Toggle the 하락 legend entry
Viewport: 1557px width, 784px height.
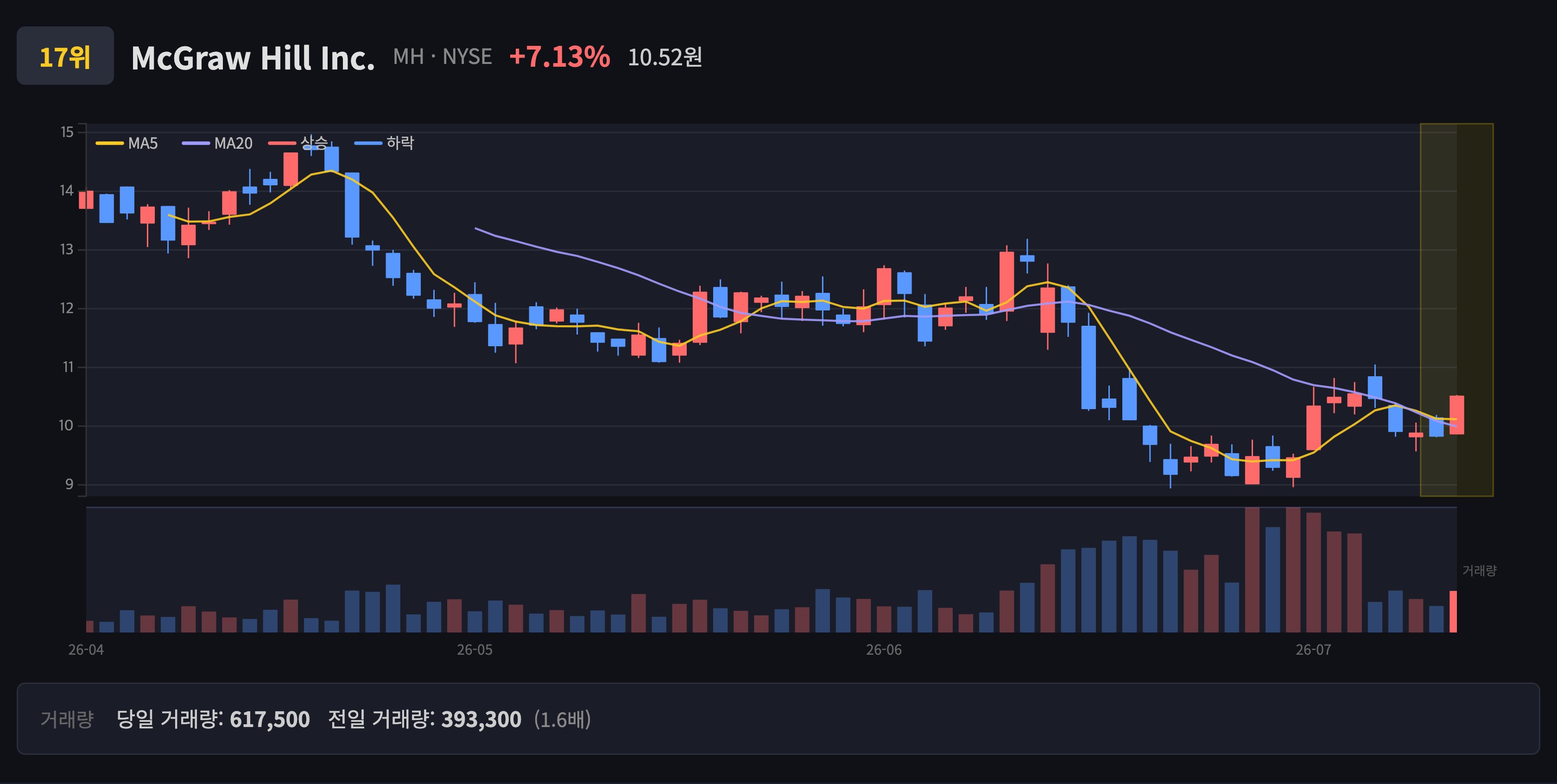(x=385, y=143)
